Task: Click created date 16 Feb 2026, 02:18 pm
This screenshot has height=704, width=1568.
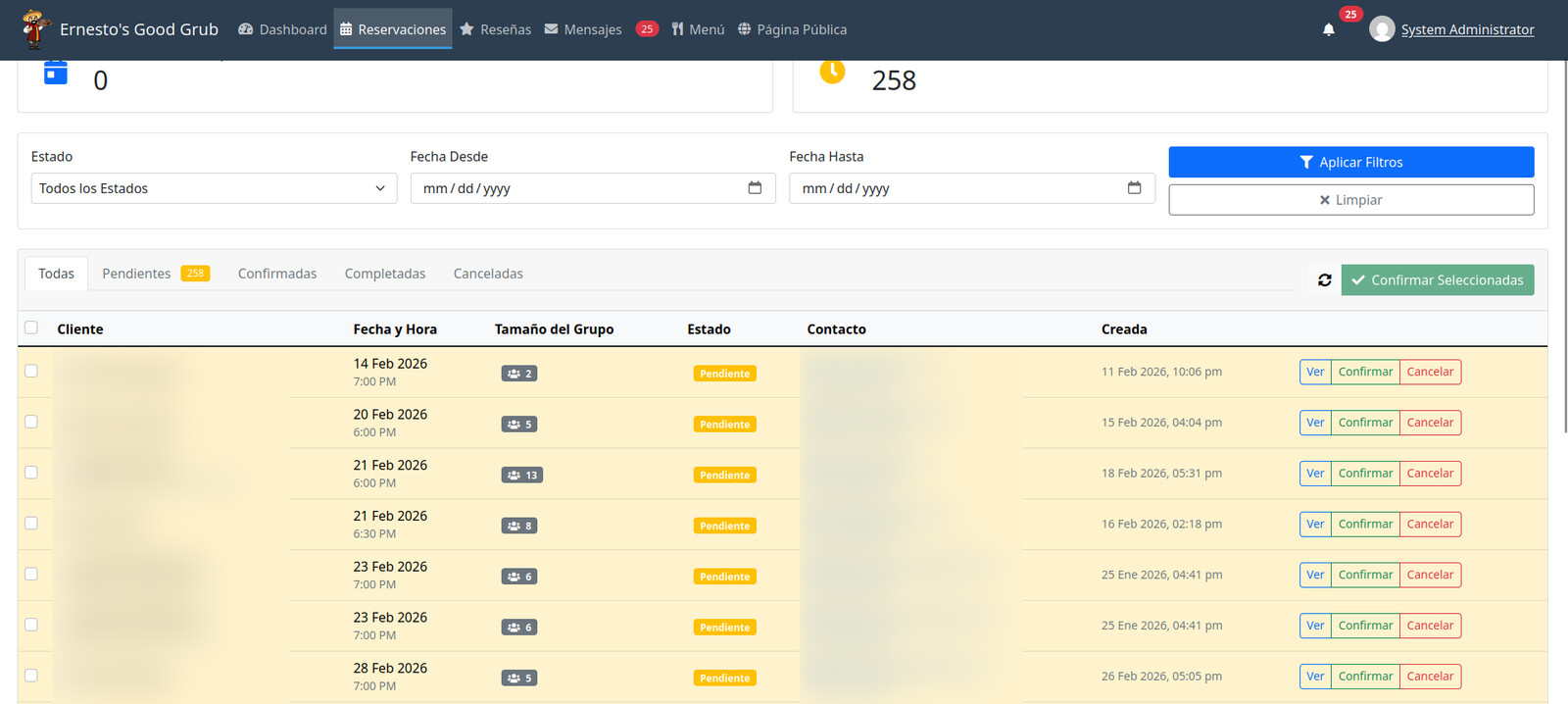Action: tap(1161, 525)
